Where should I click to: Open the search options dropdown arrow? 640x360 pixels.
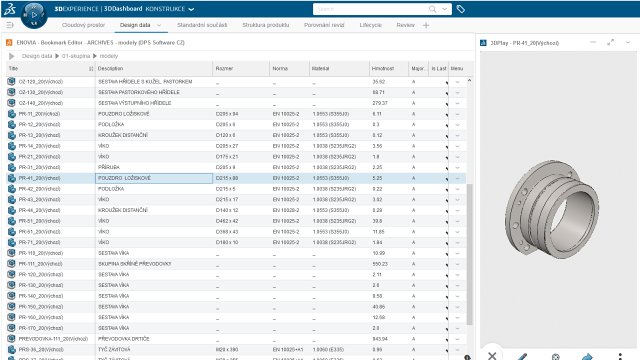pos(444,9)
